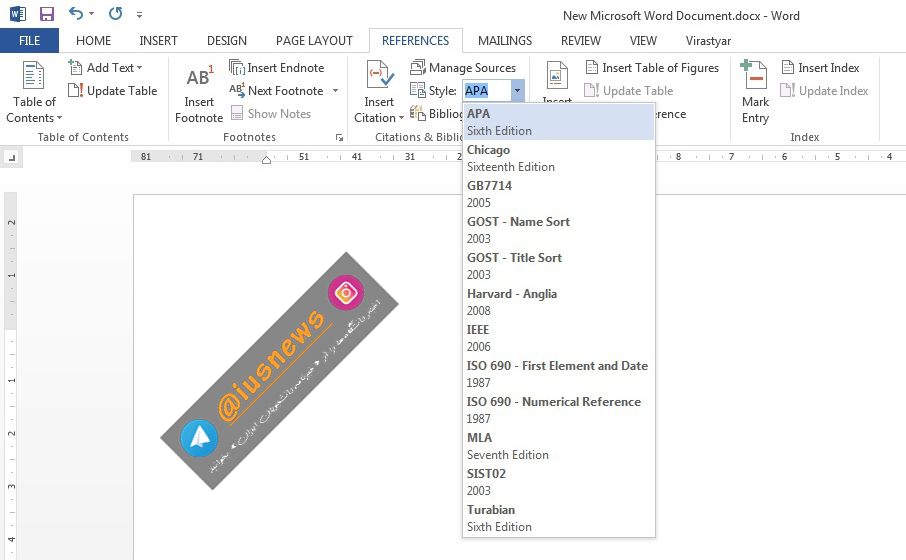Click the Save icon in quick access toolbar
Screen dimensions: 906x560
tap(47, 15)
